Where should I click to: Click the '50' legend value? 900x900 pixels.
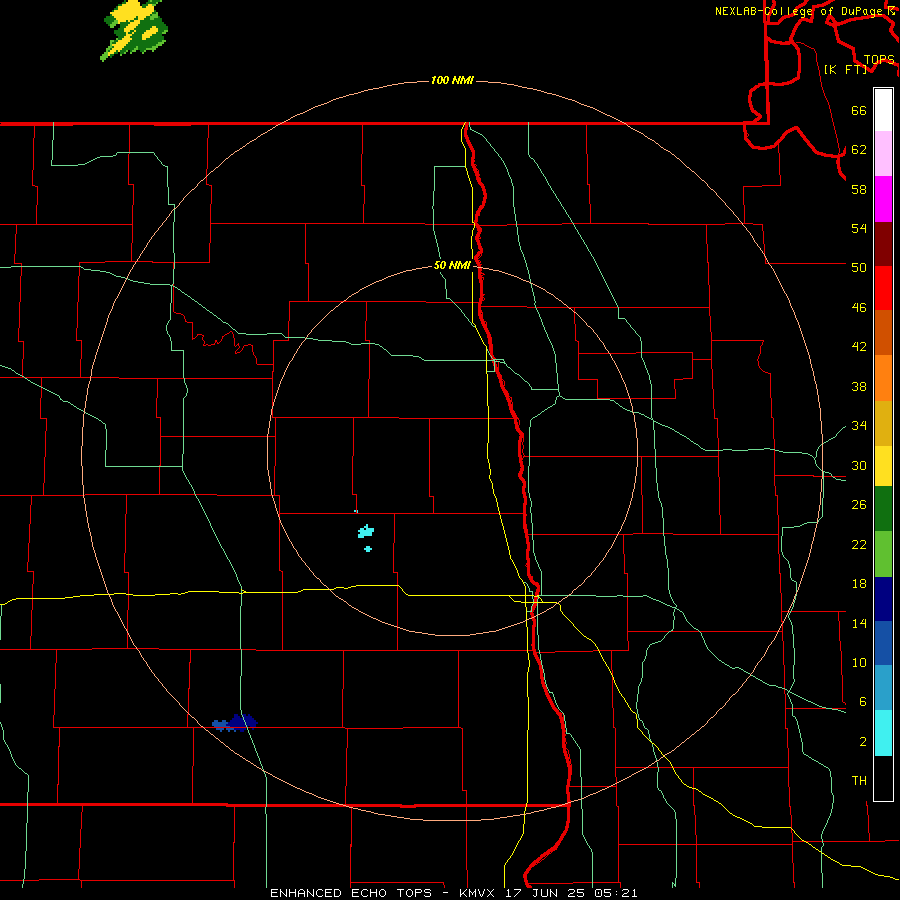859,267
